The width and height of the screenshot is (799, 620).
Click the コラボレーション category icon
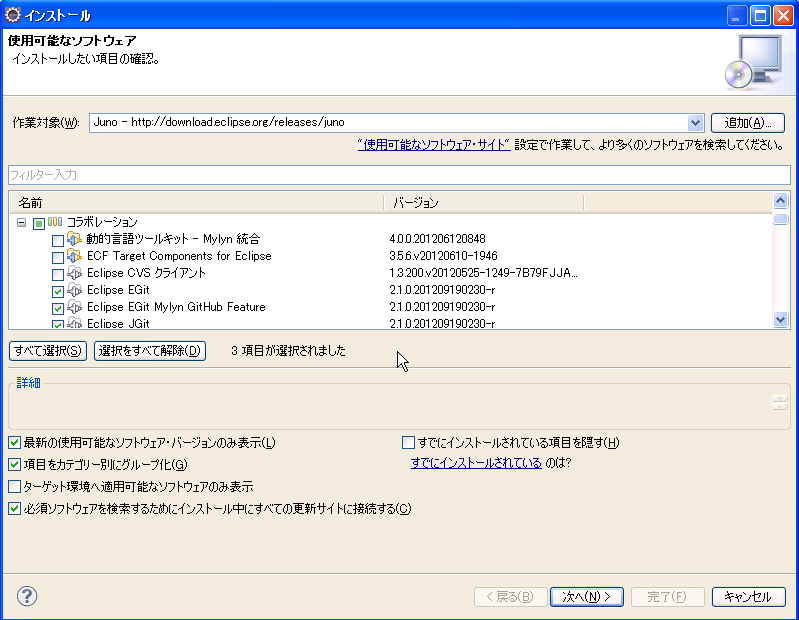tap(55, 222)
